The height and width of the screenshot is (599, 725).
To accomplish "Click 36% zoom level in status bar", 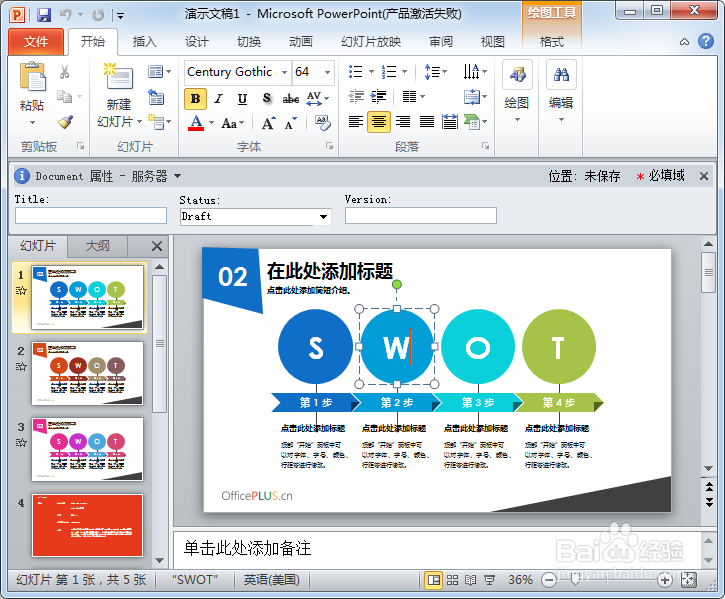I will pos(520,580).
